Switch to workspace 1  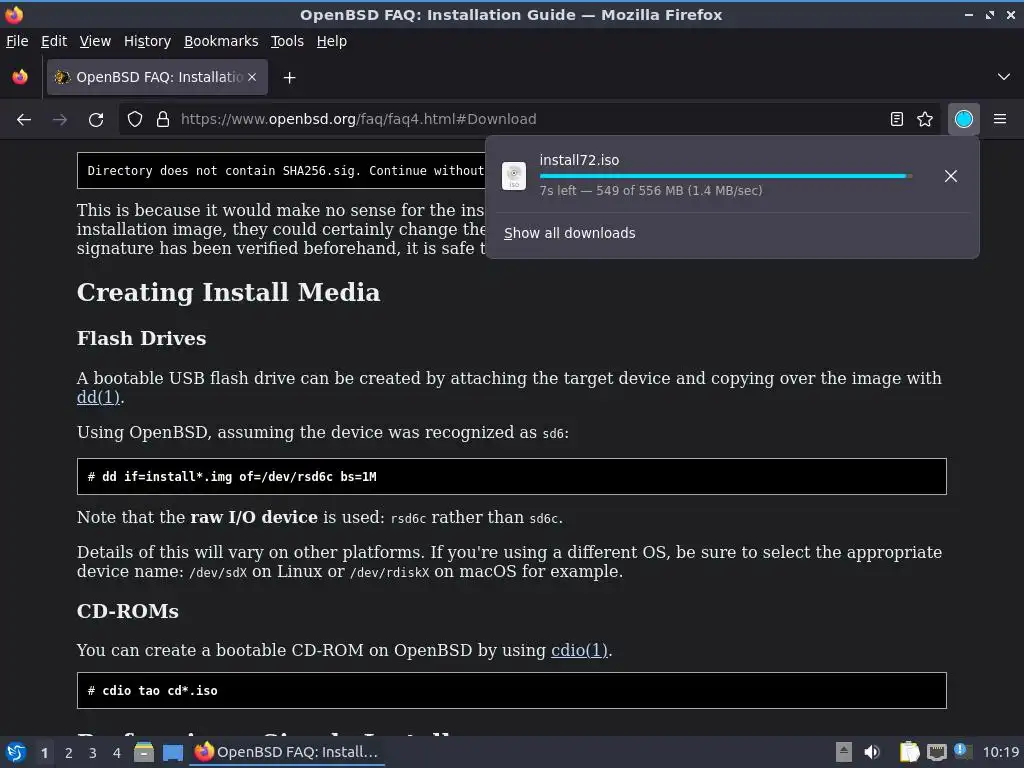tap(44, 753)
